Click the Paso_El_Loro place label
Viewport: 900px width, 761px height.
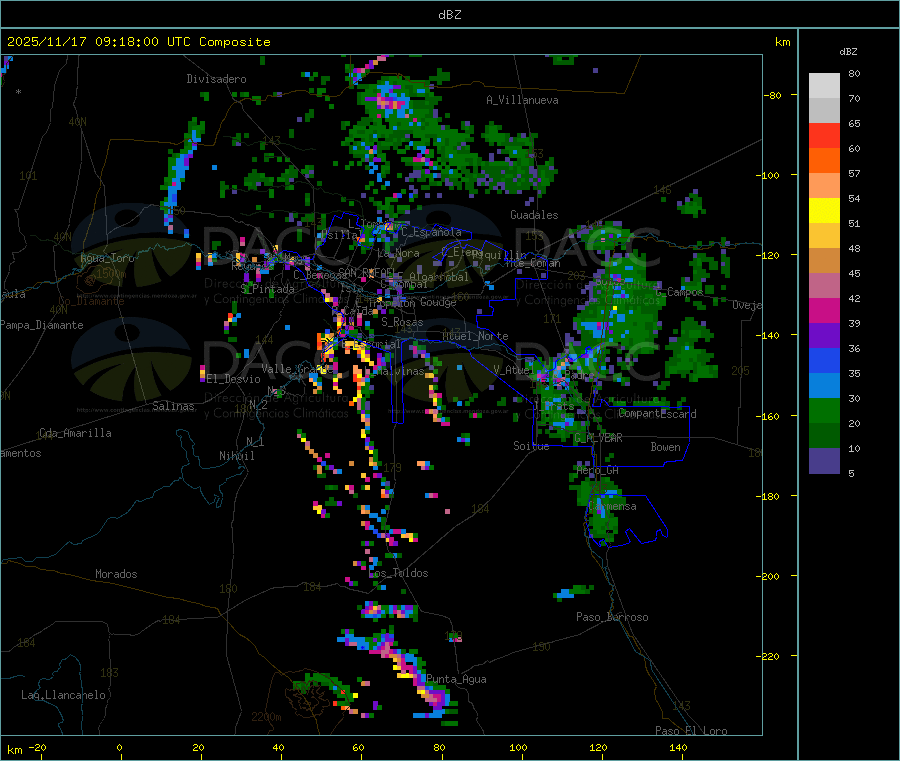[691, 731]
